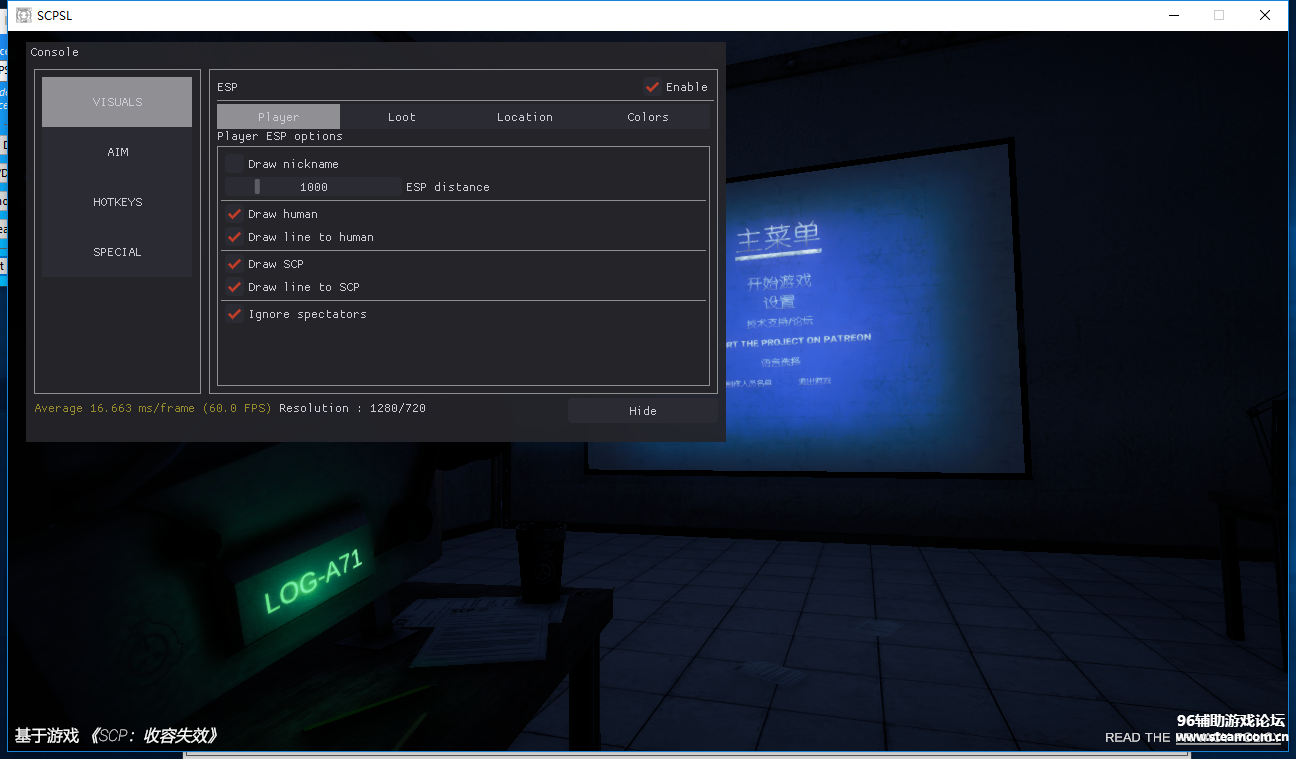Toggle the ESP Enable checkbox
The width and height of the screenshot is (1296, 759).
[x=652, y=87]
